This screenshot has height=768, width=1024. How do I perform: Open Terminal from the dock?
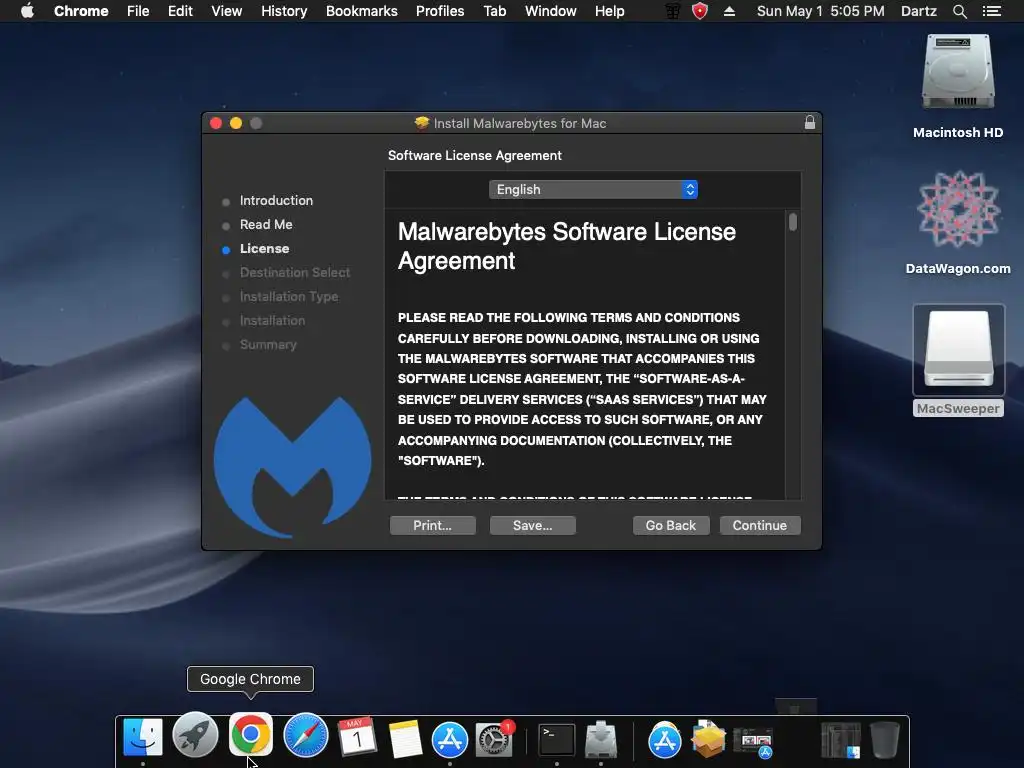[556, 740]
